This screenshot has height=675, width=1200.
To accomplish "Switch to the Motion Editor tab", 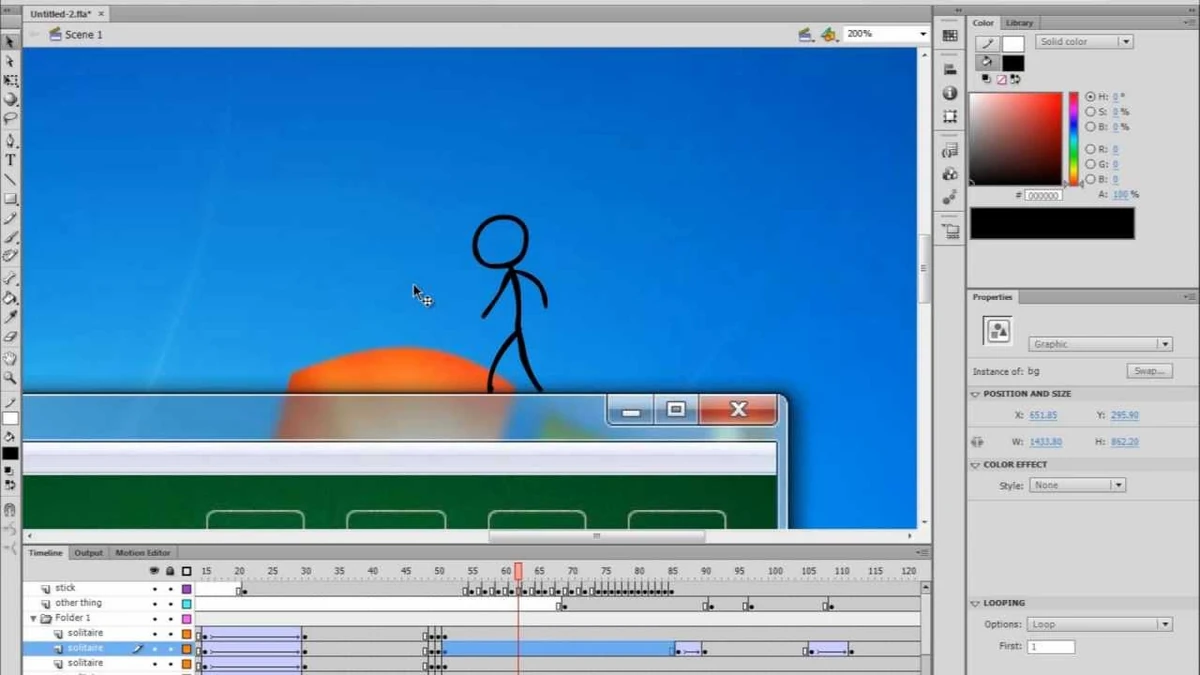I will (x=143, y=553).
